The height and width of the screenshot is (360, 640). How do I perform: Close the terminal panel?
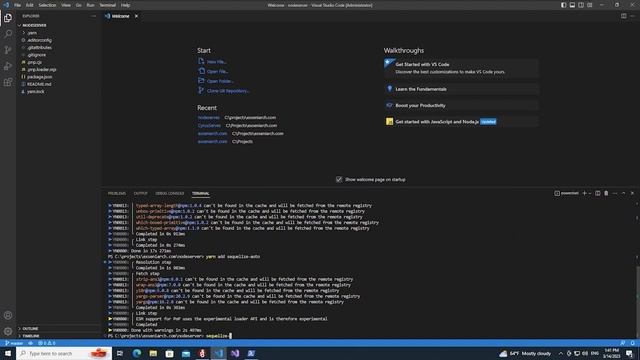(632, 193)
